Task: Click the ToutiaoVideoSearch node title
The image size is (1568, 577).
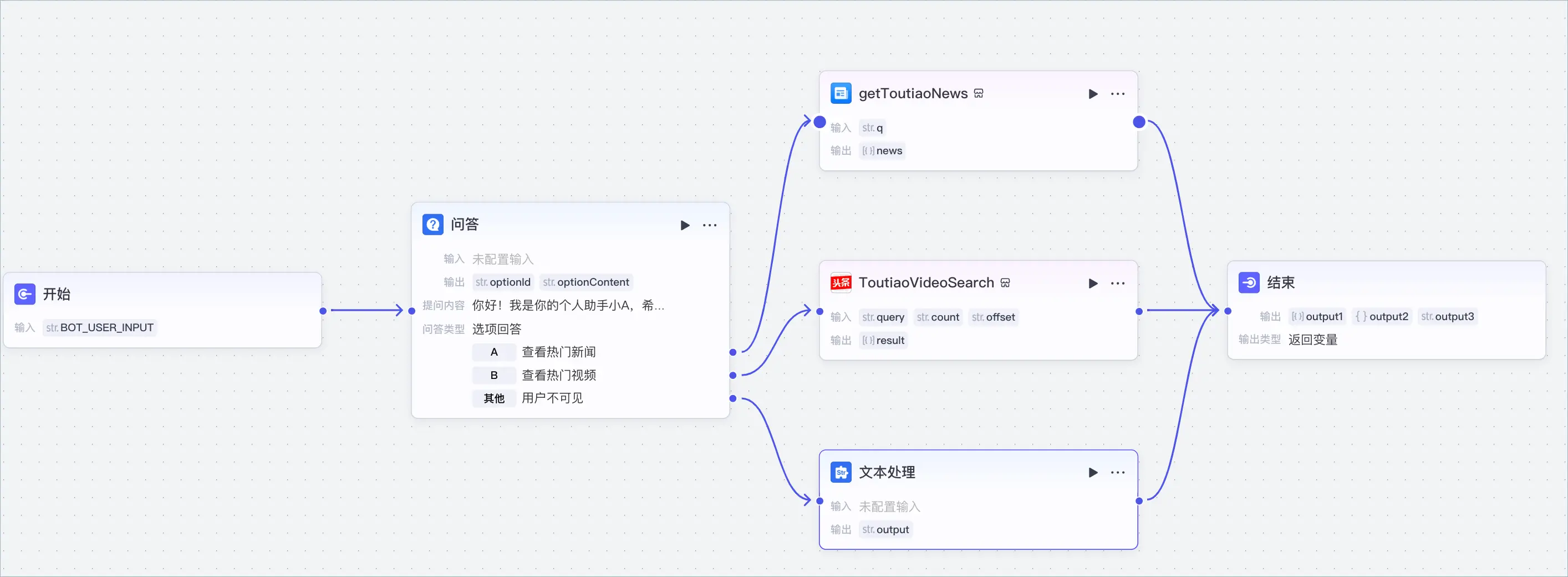Action: 926,283
